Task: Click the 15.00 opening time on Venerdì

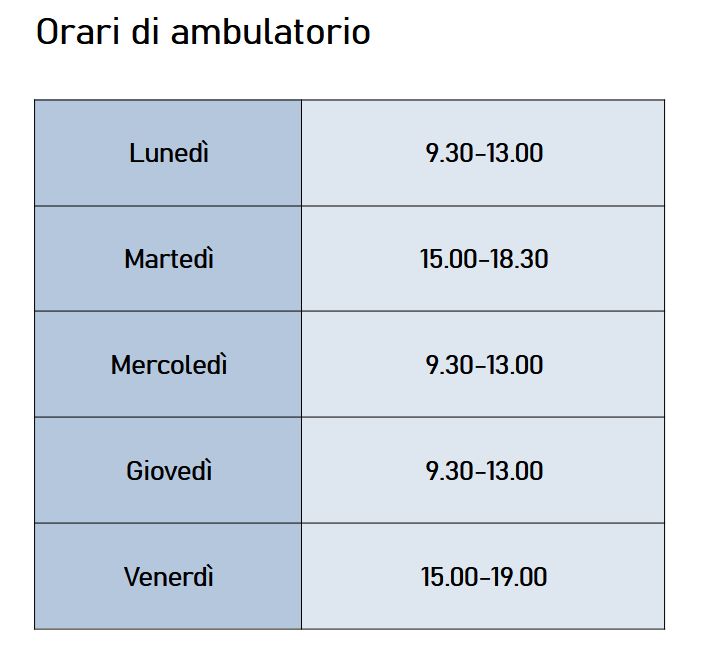Action: pyautogui.click(x=448, y=577)
